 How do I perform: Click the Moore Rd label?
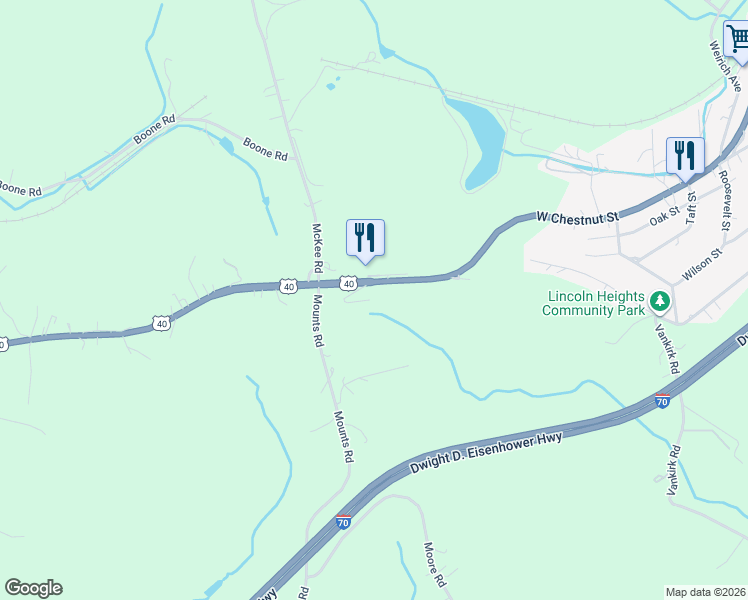(x=435, y=565)
